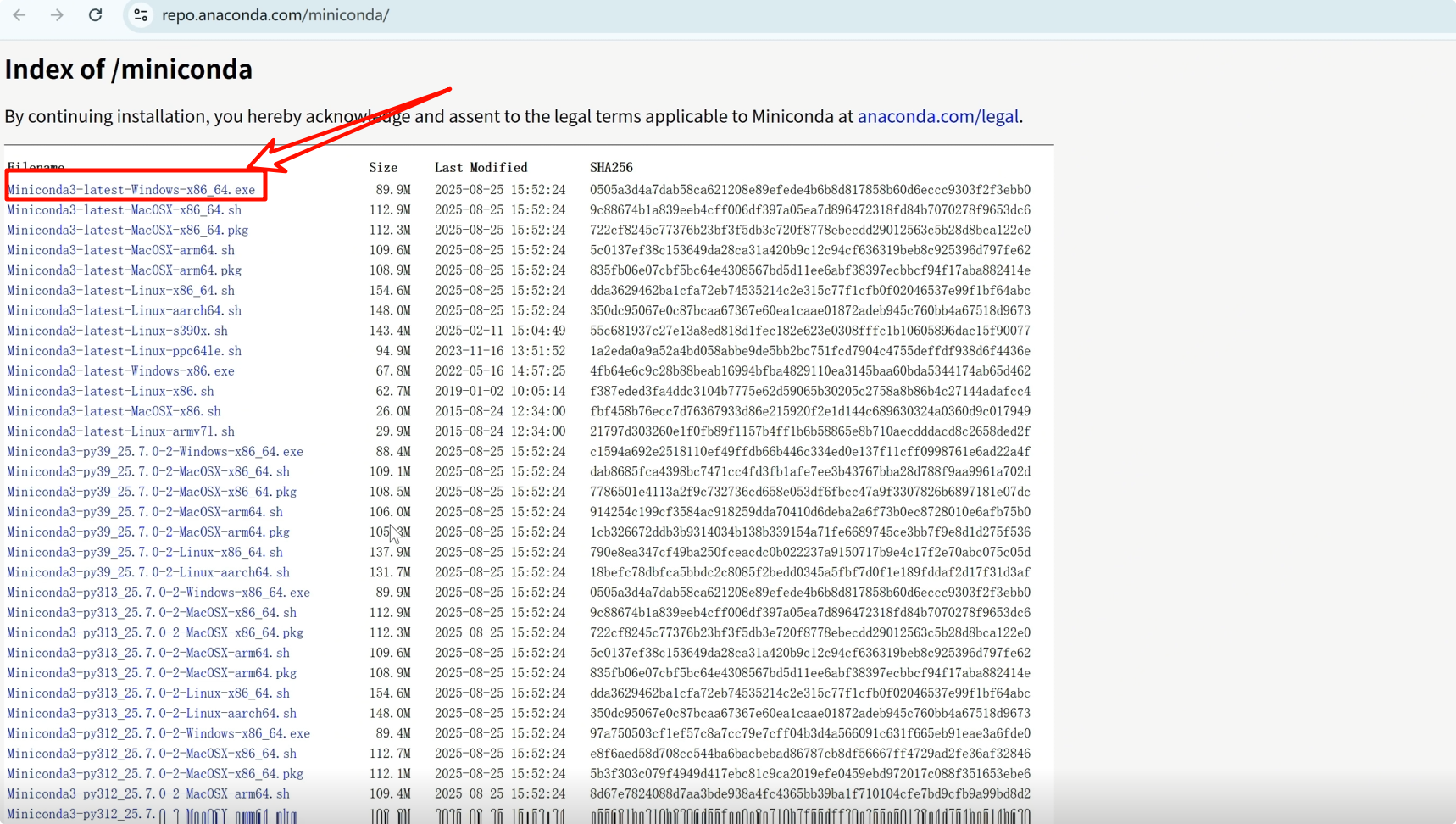The width and height of the screenshot is (1456, 824).
Task: Download Miniconda3-latest-MacOSX-x86_64.sh
Action: 124,209
